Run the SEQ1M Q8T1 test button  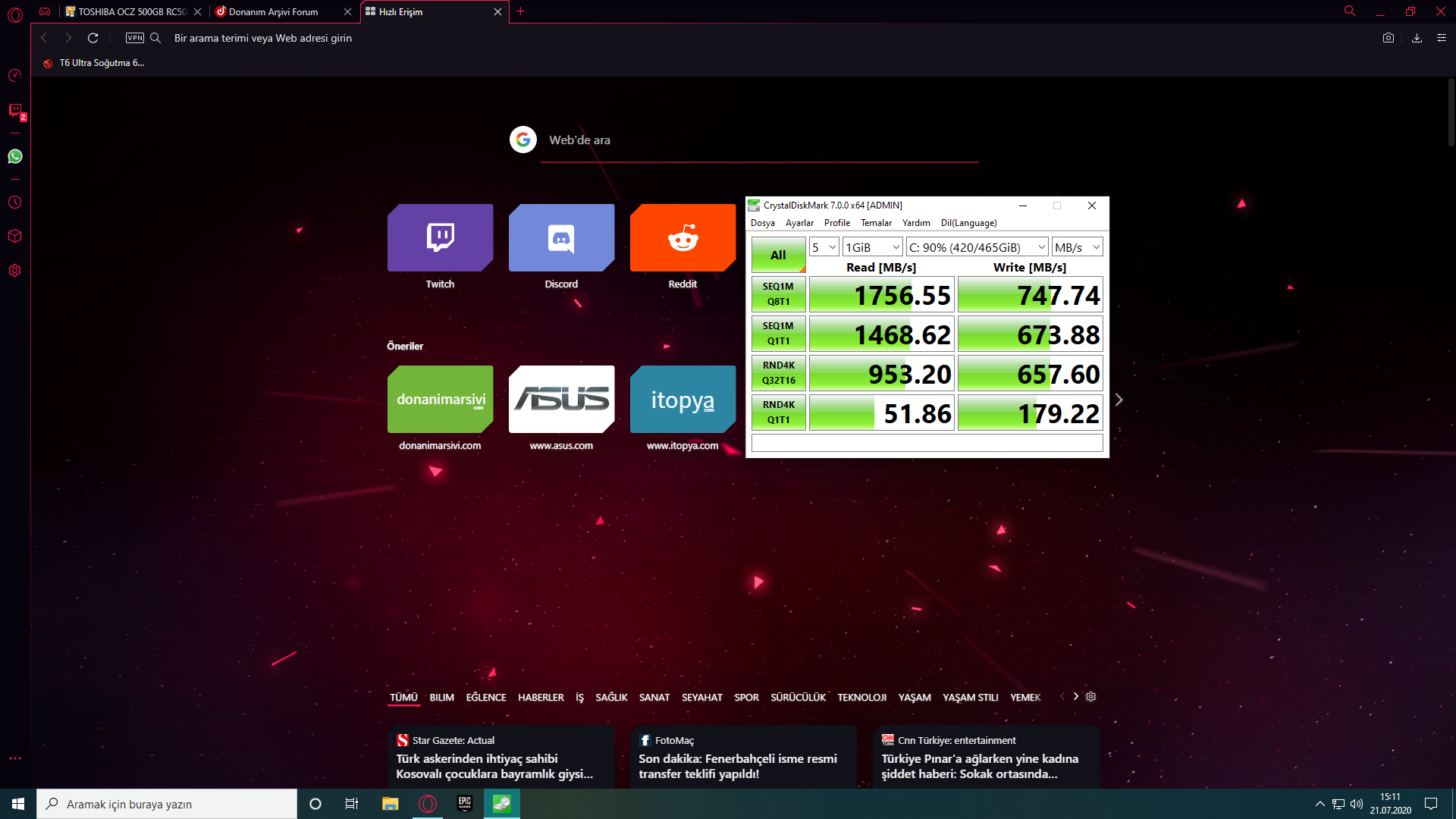778,294
